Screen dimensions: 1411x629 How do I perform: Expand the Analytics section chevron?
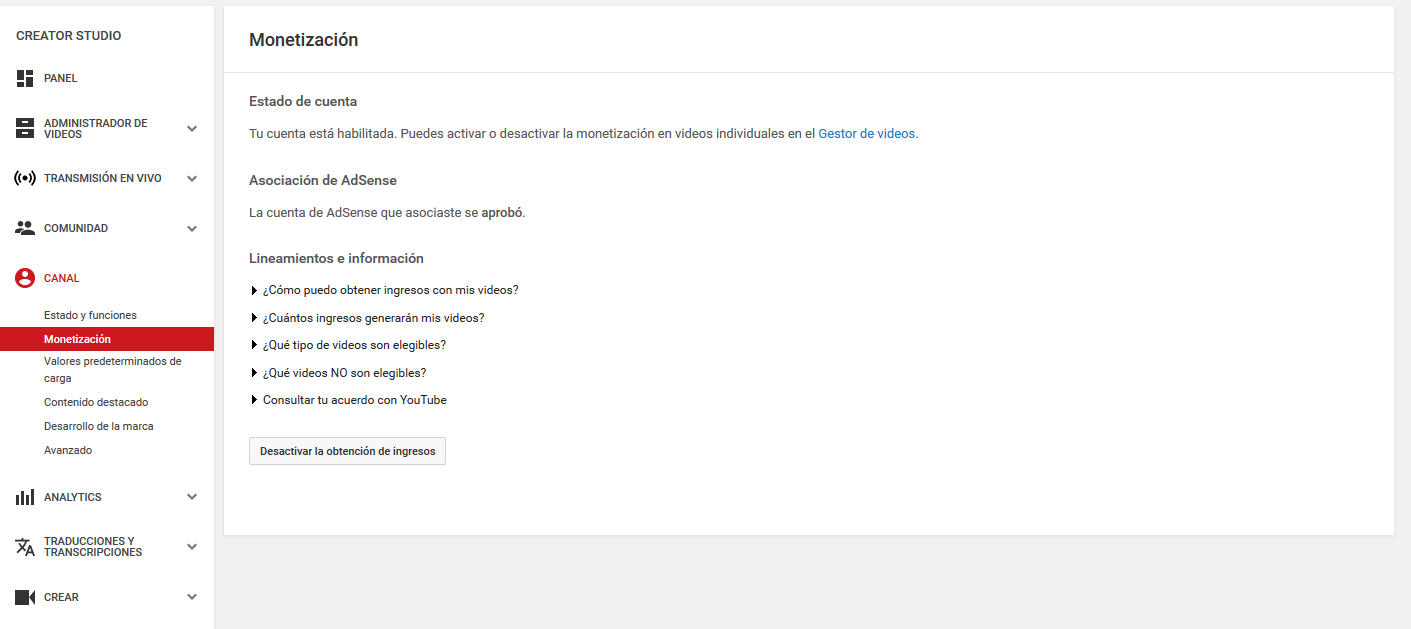[192, 497]
